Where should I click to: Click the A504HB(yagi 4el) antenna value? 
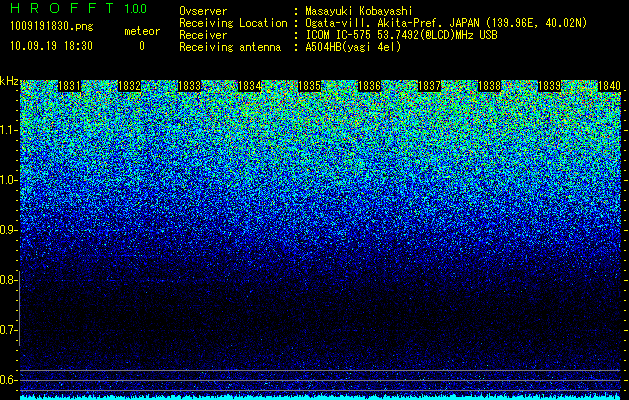(x=353, y=47)
